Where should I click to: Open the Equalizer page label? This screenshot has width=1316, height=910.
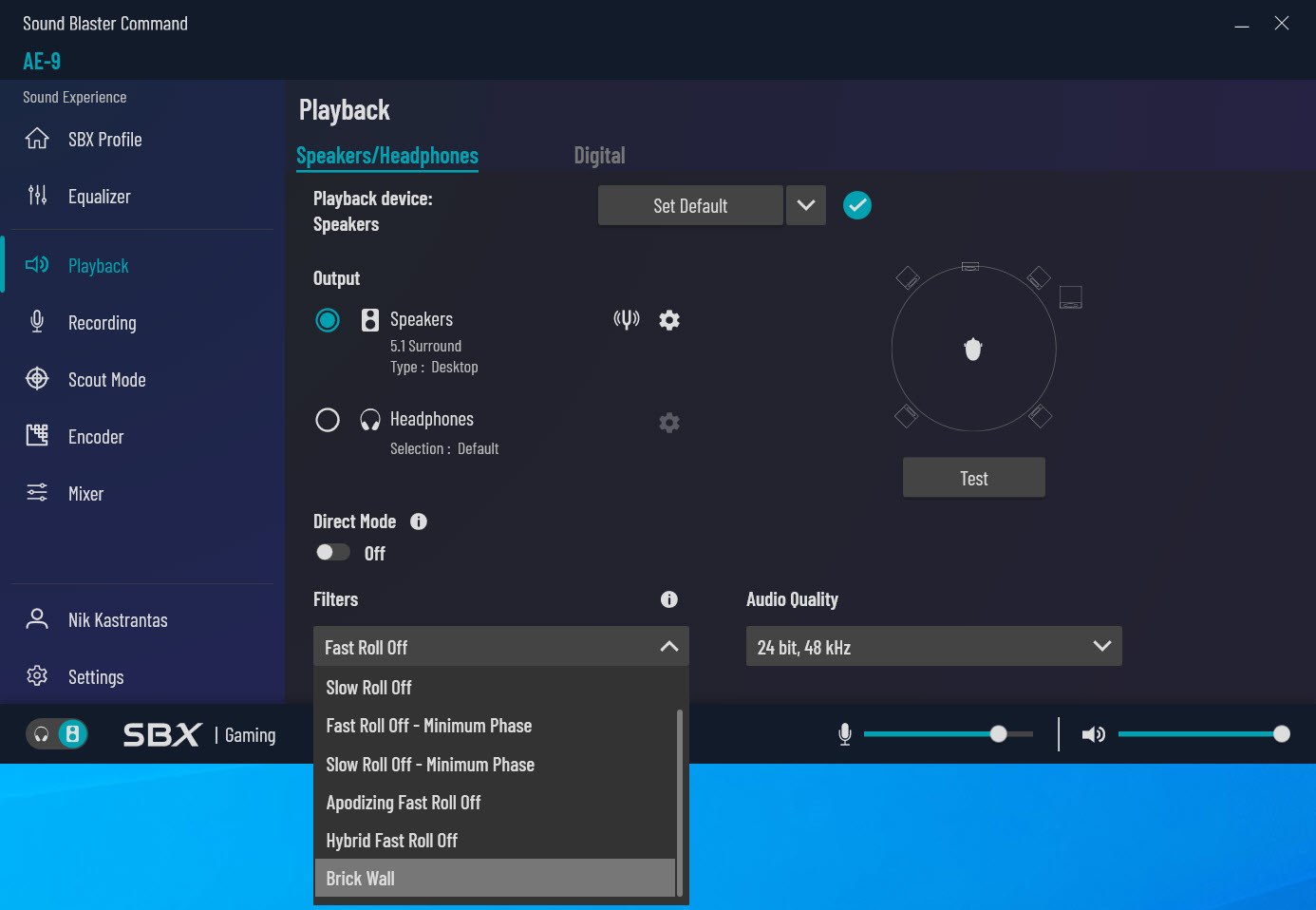coord(100,197)
